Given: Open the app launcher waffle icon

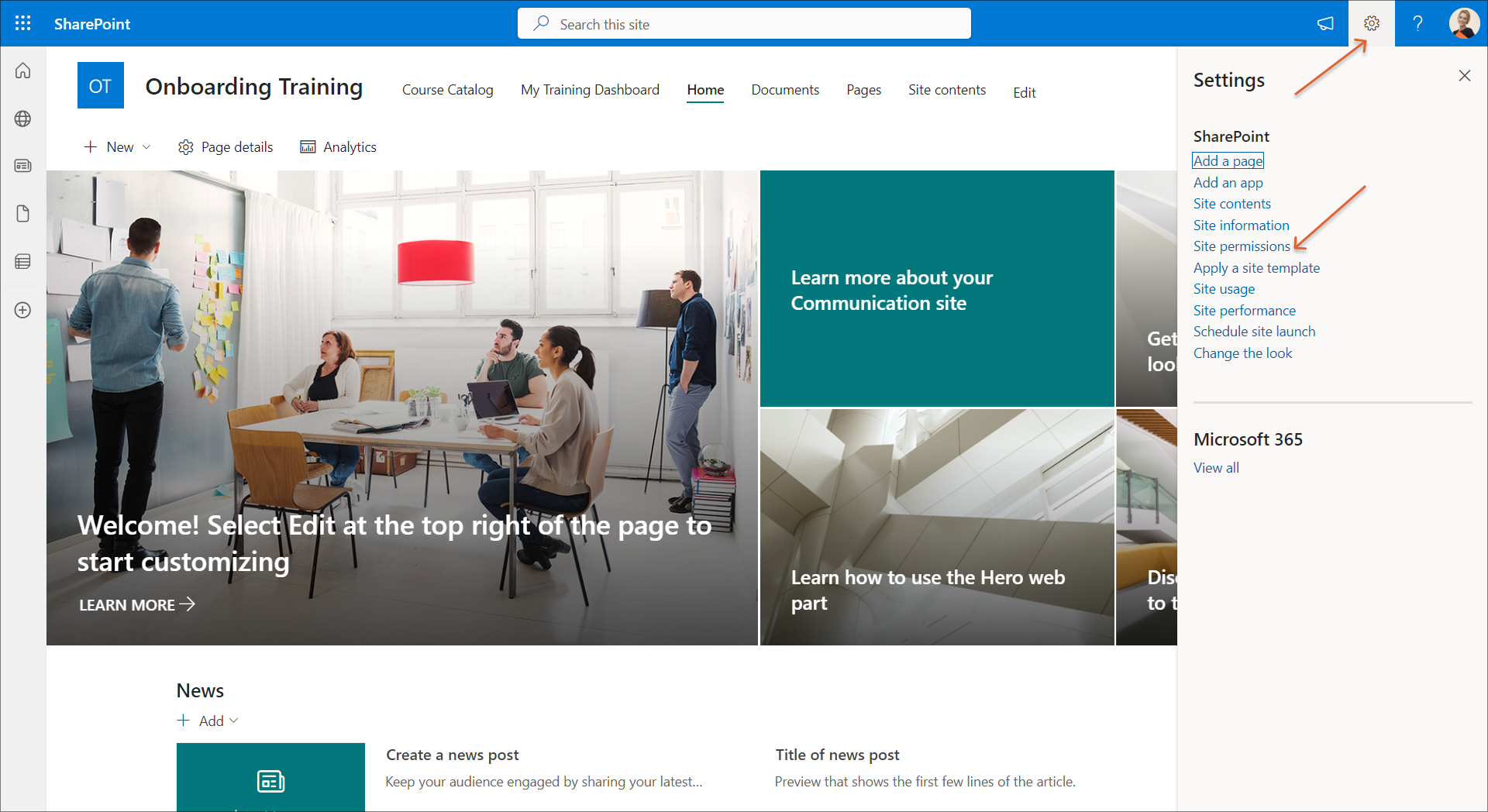Looking at the screenshot, I should pos(23,23).
